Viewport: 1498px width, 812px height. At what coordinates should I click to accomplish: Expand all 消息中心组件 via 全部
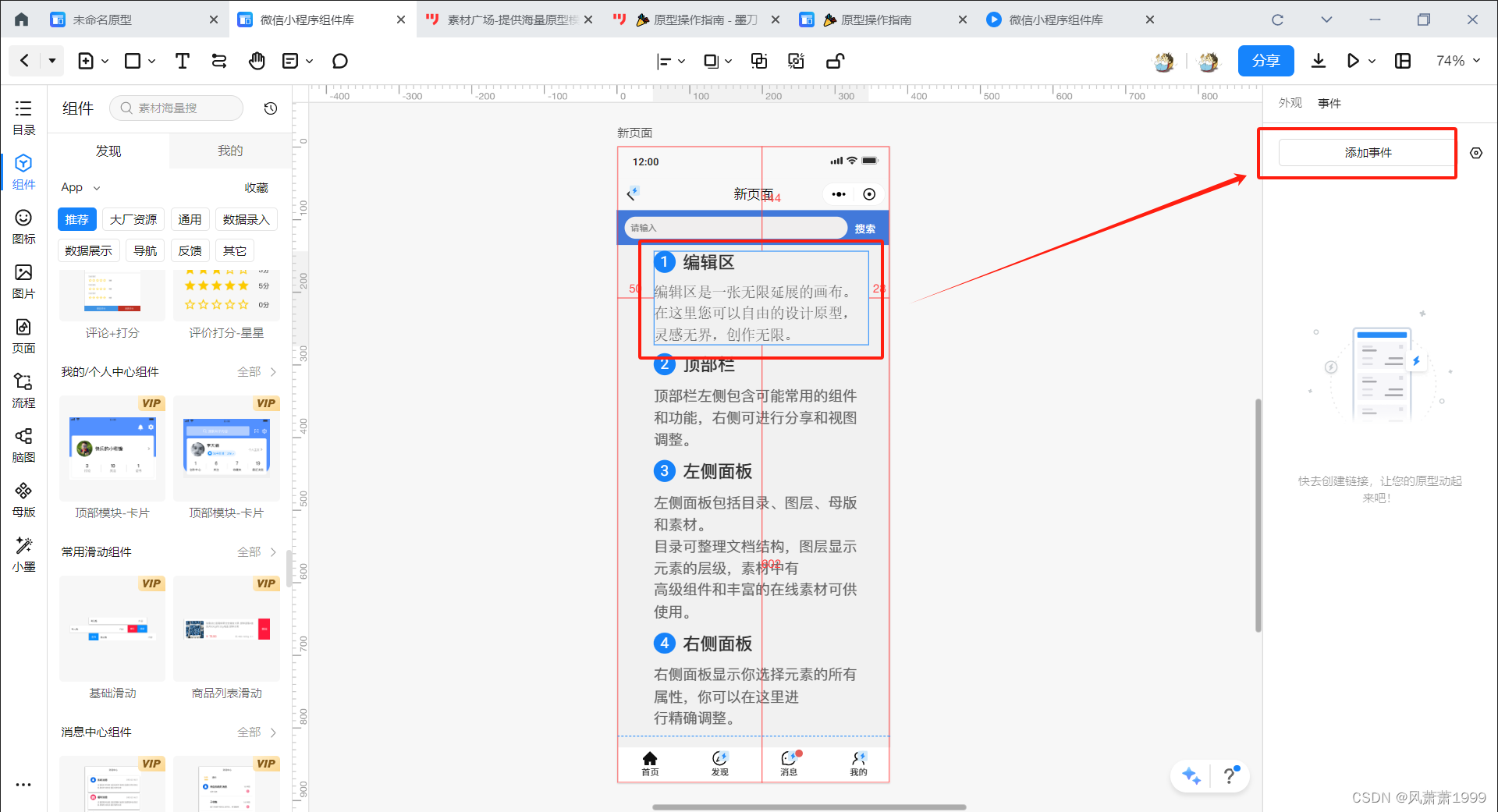[x=257, y=732]
